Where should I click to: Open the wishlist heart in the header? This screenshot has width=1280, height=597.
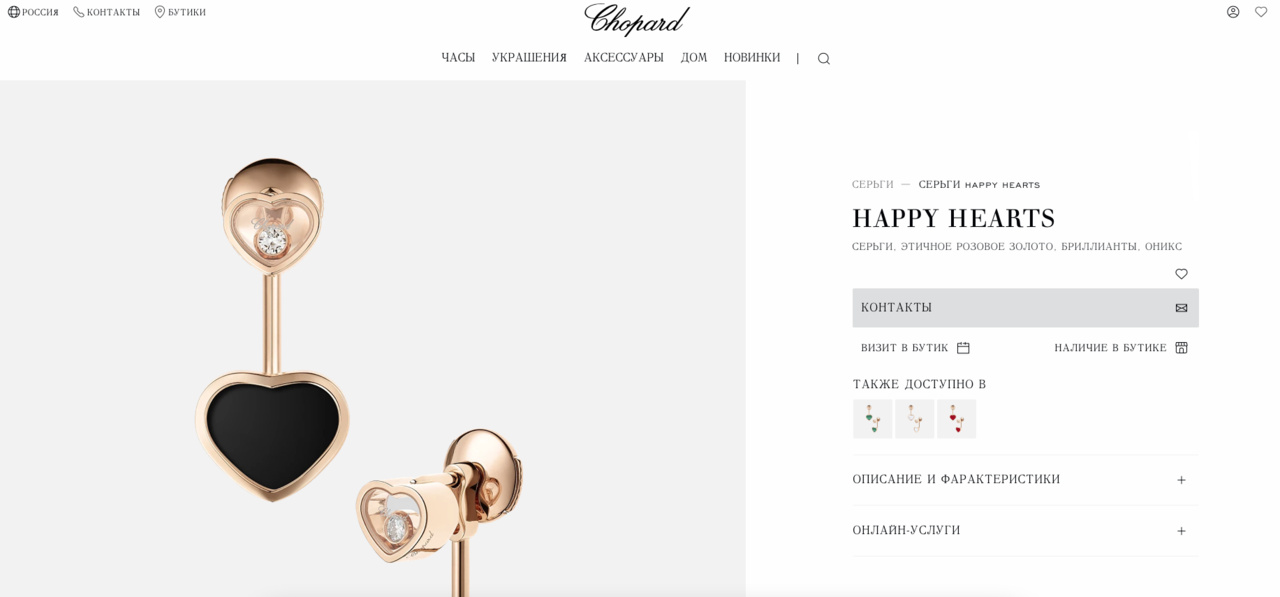tap(1261, 12)
